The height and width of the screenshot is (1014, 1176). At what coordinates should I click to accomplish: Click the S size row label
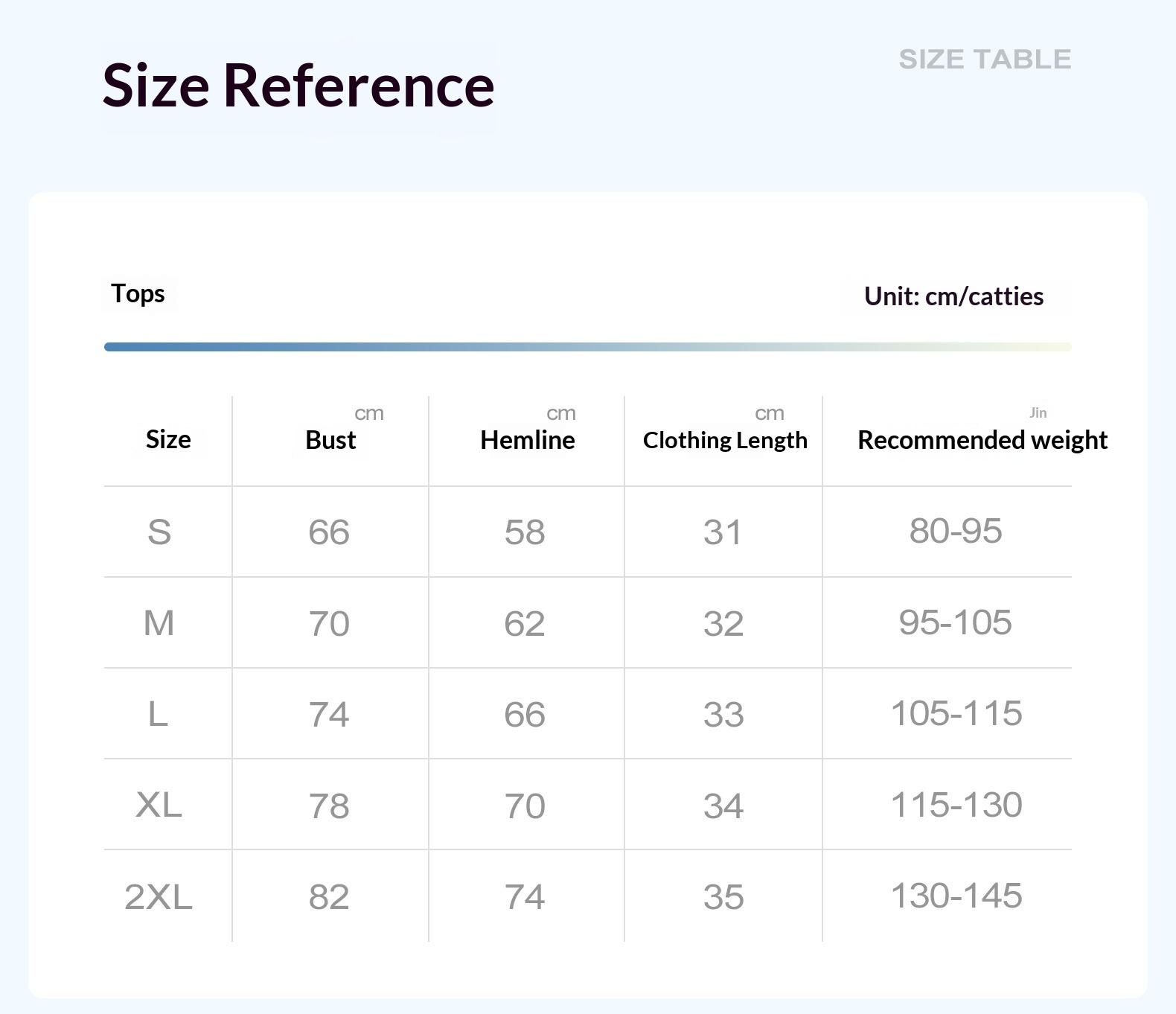coord(159,532)
